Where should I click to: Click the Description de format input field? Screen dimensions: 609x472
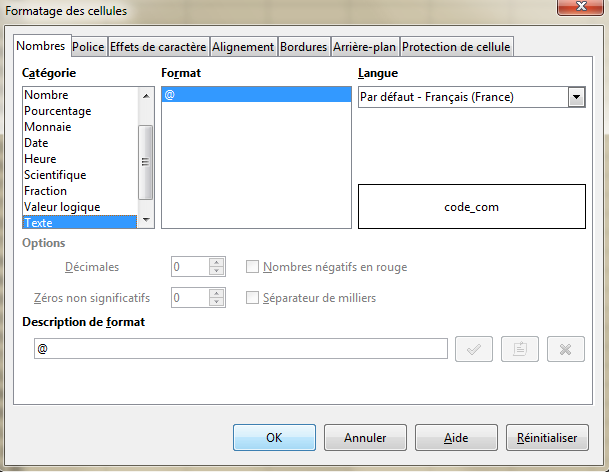241,348
